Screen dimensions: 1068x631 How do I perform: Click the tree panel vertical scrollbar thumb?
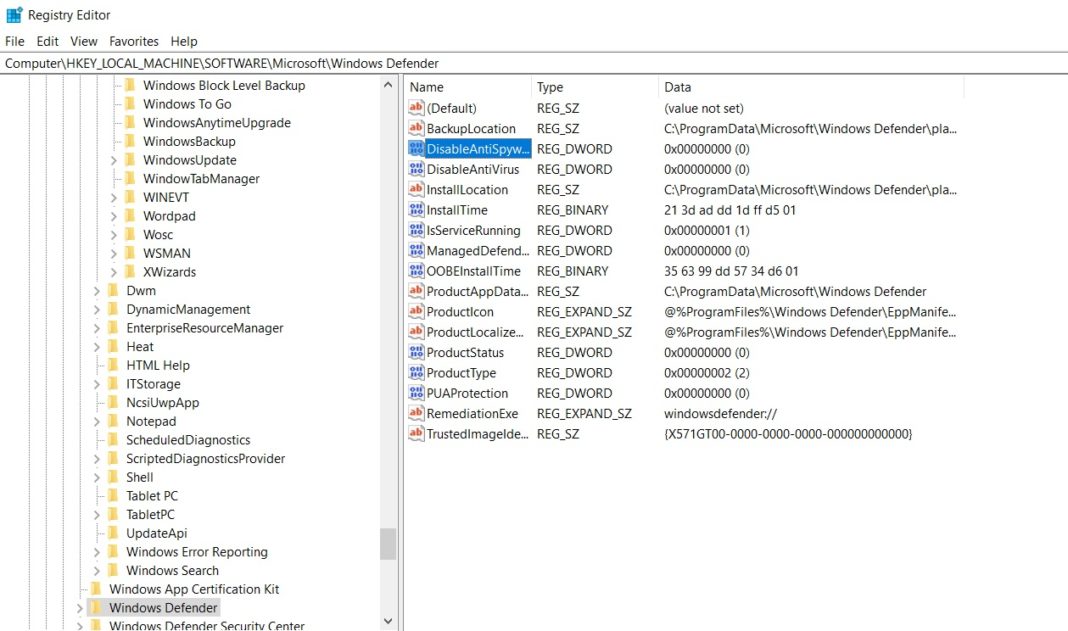(388, 545)
